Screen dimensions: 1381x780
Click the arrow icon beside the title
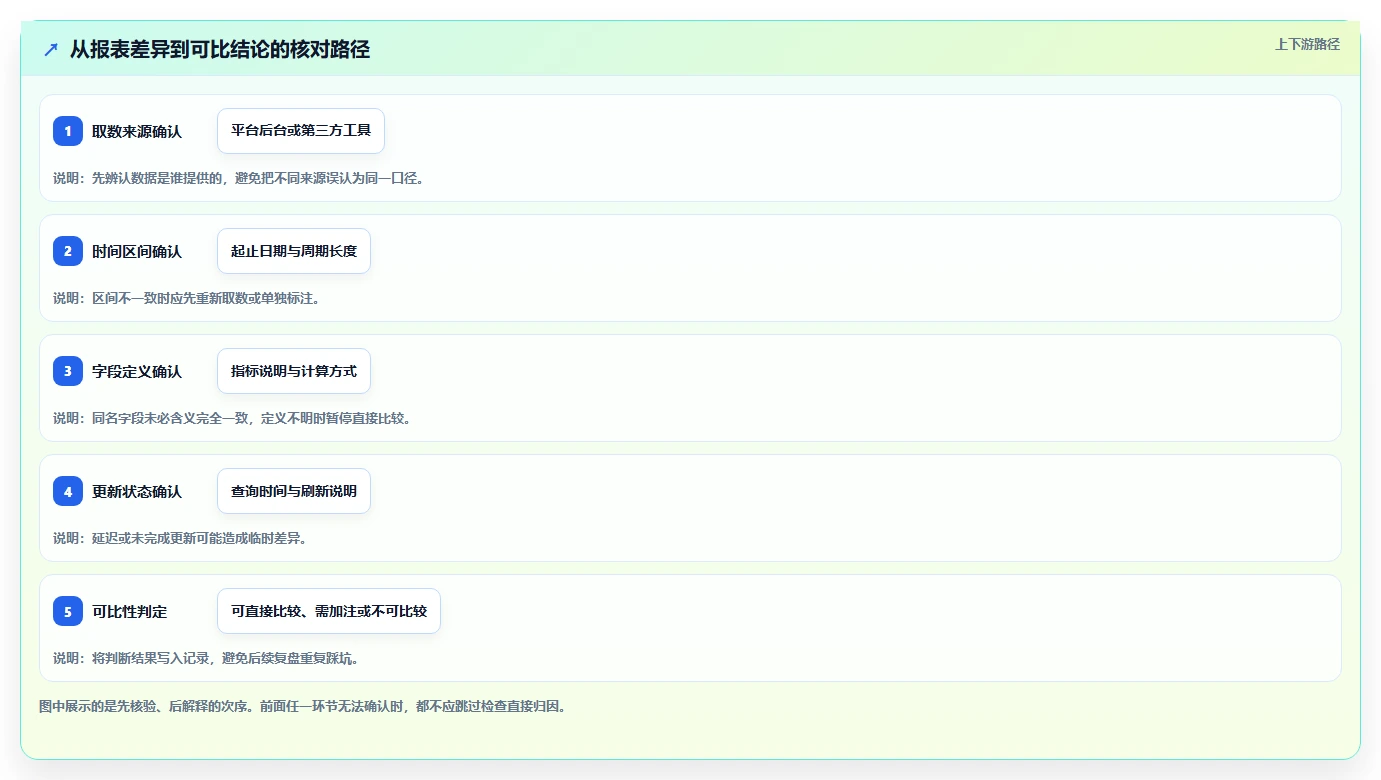click(x=51, y=49)
